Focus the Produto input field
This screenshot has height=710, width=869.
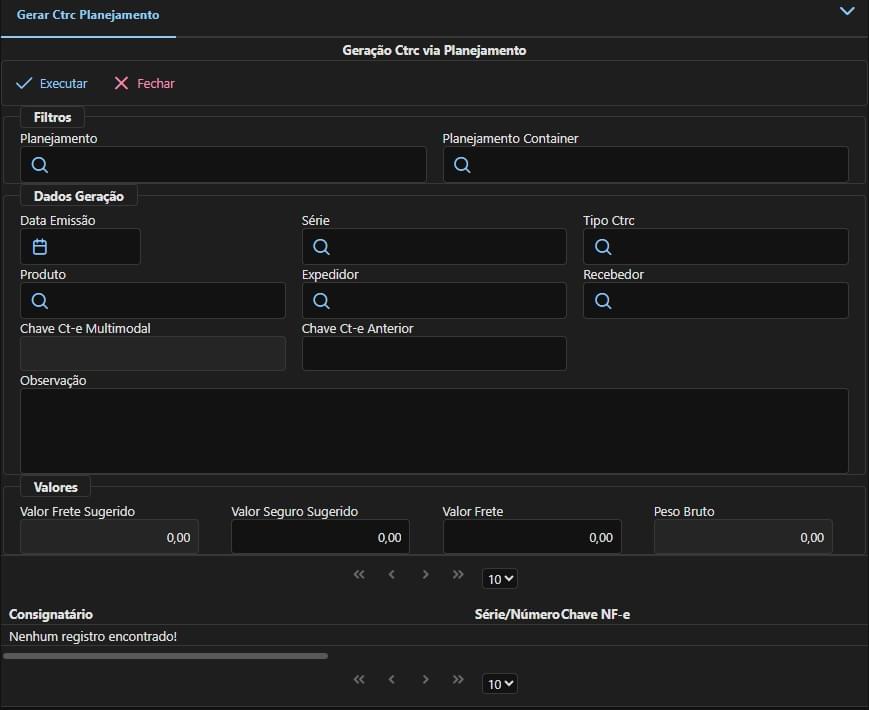(153, 300)
